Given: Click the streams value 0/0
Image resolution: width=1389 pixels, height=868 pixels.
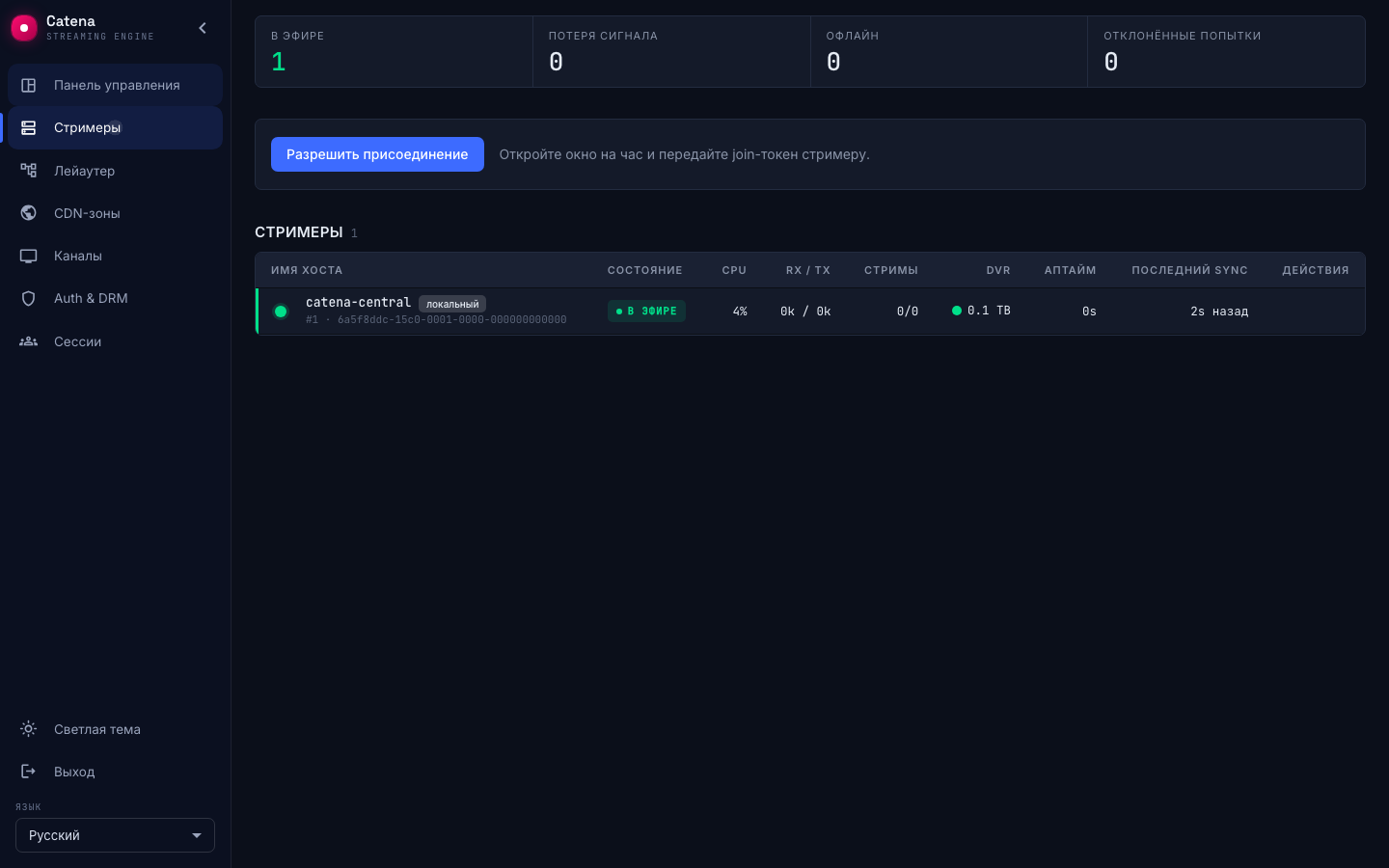Looking at the screenshot, I should 908,312.
